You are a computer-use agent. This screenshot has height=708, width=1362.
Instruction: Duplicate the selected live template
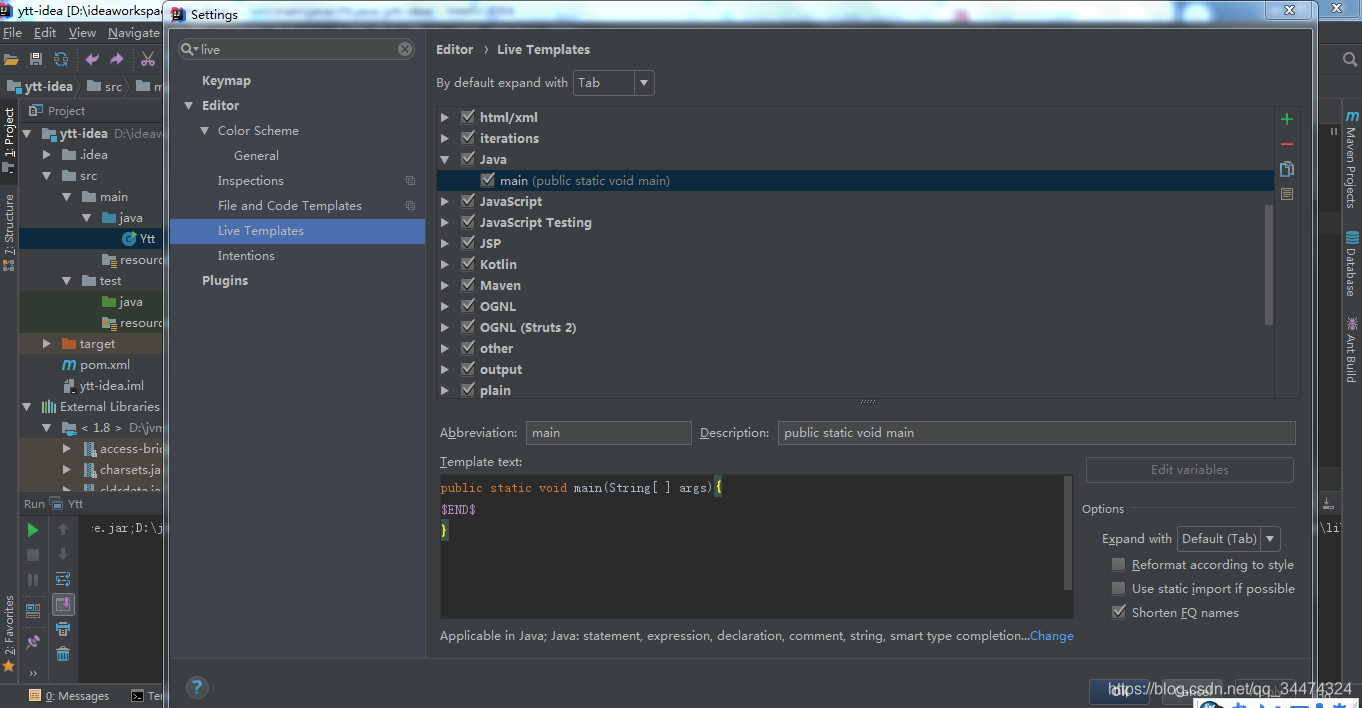pos(1287,169)
